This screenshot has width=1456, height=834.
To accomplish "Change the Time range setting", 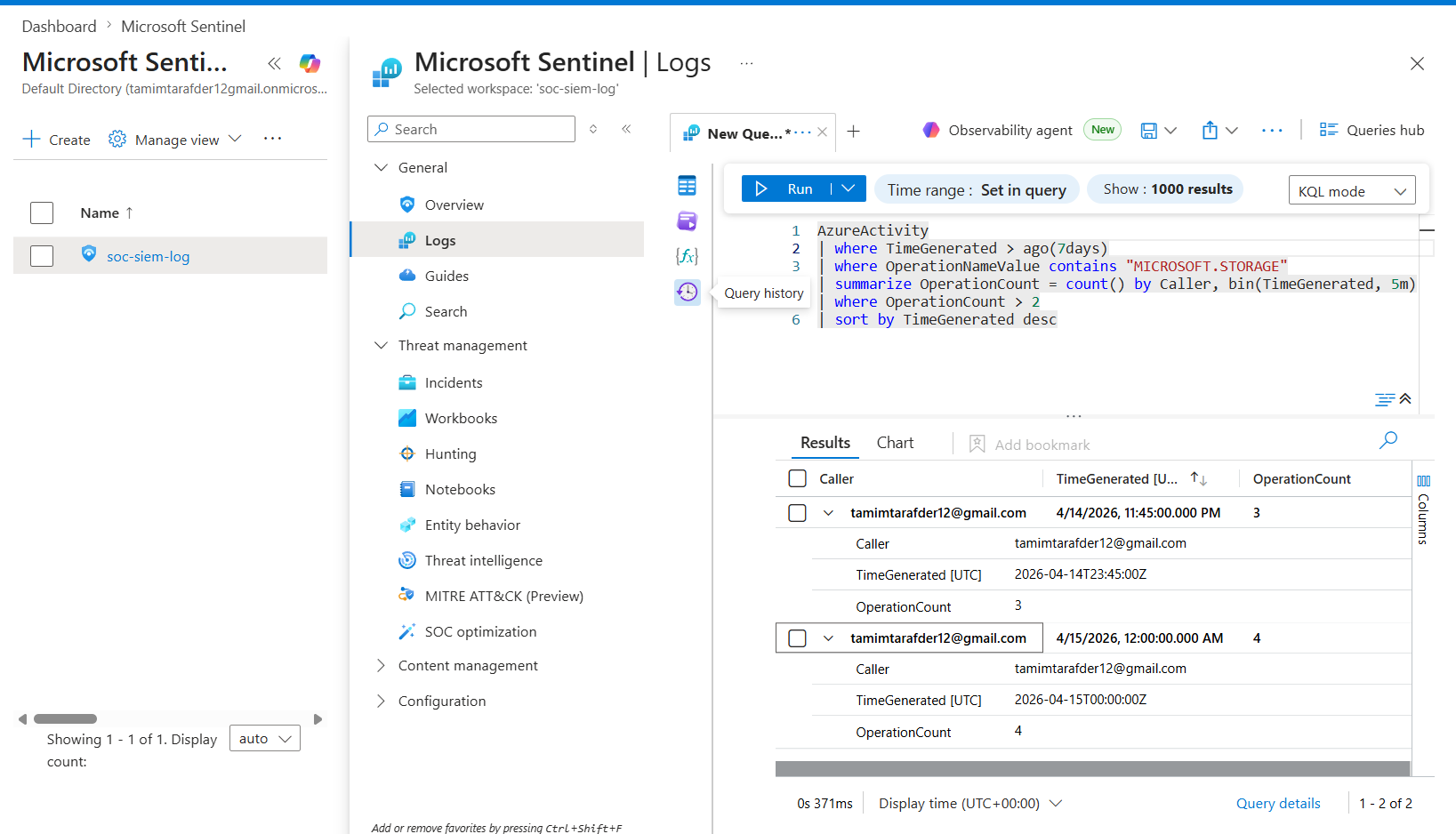I will click(977, 189).
